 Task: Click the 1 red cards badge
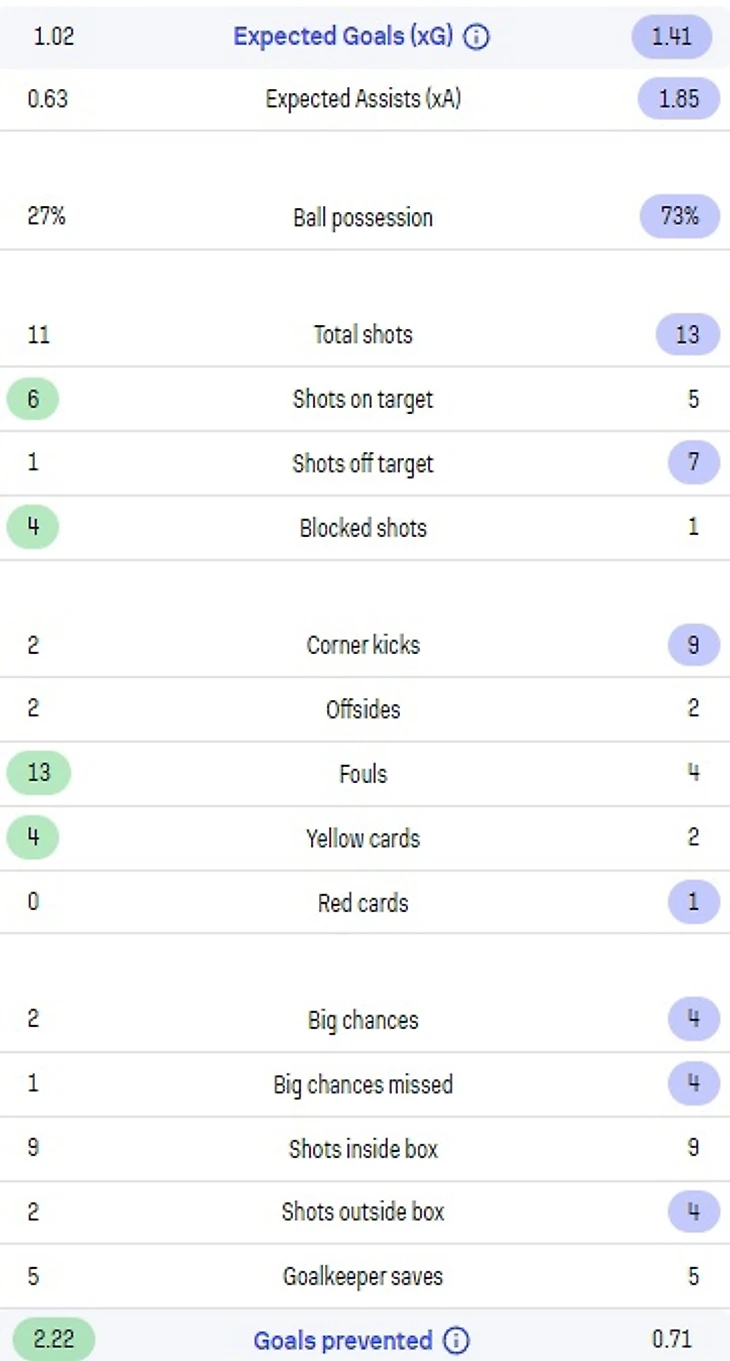click(693, 902)
